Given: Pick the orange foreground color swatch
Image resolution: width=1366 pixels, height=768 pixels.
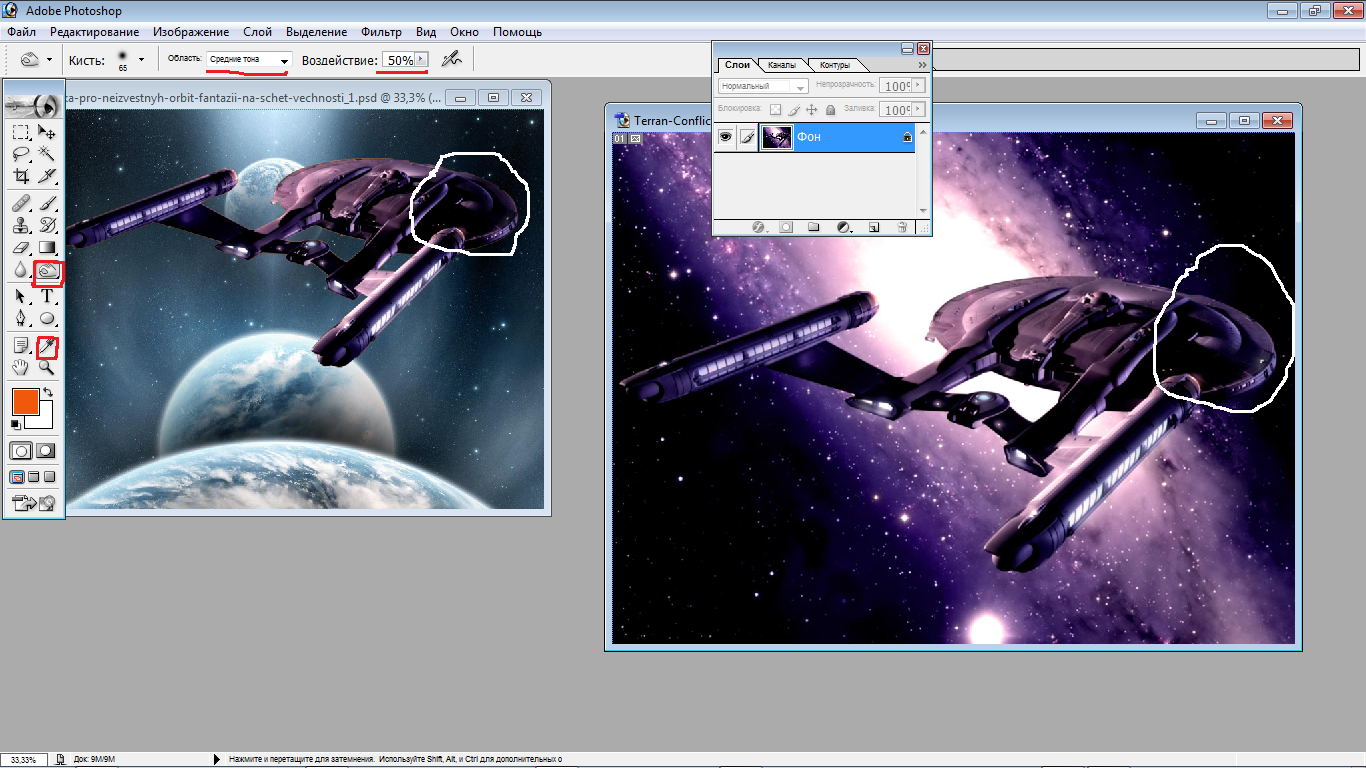Looking at the screenshot, I should [x=24, y=402].
